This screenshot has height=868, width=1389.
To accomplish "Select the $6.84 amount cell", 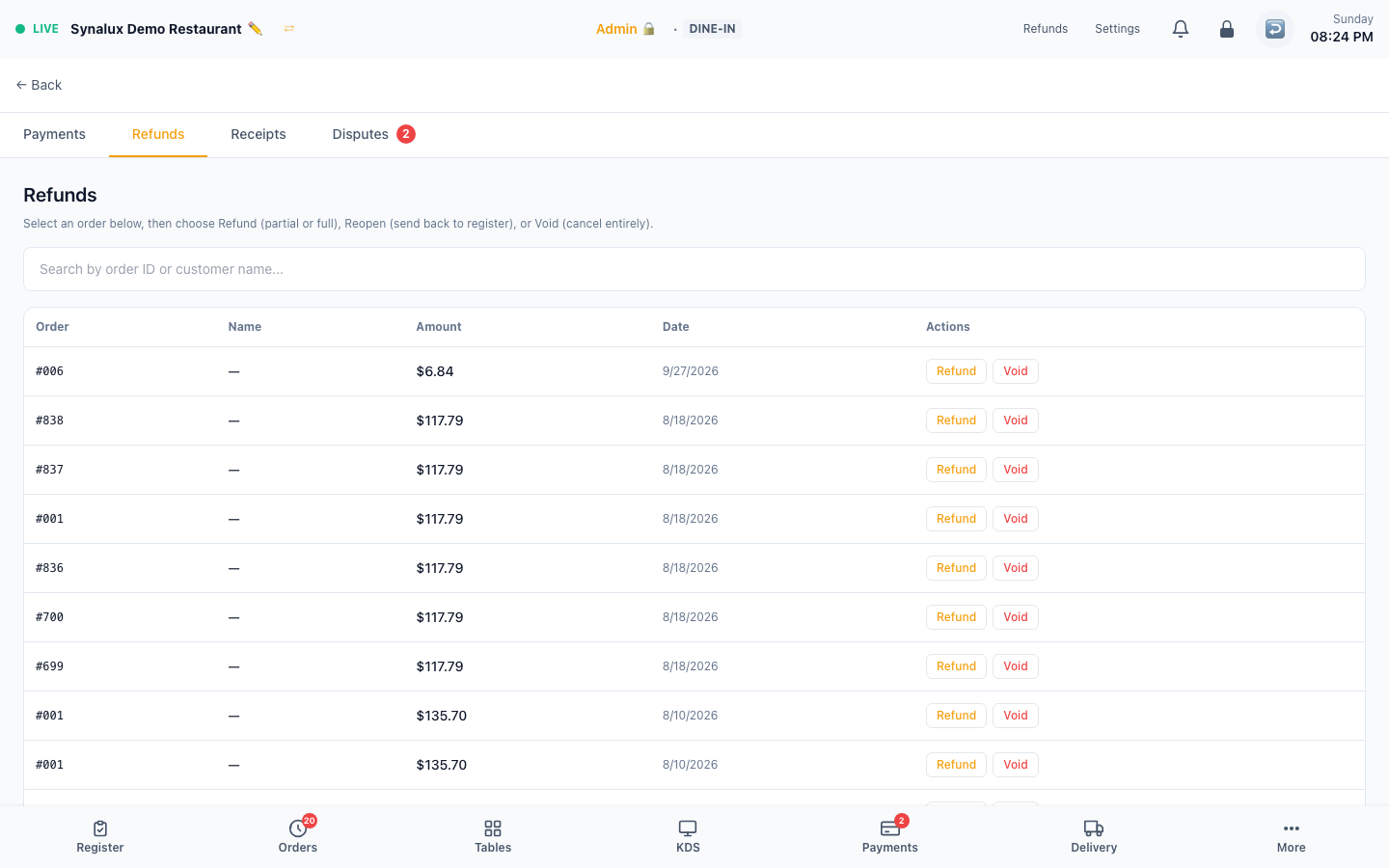I will (435, 371).
